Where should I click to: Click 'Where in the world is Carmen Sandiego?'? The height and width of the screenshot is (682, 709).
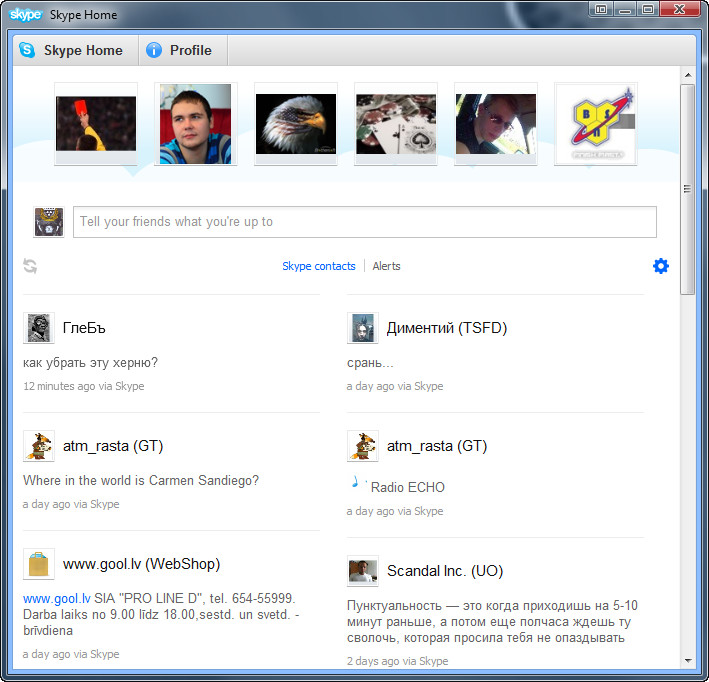point(141,480)
